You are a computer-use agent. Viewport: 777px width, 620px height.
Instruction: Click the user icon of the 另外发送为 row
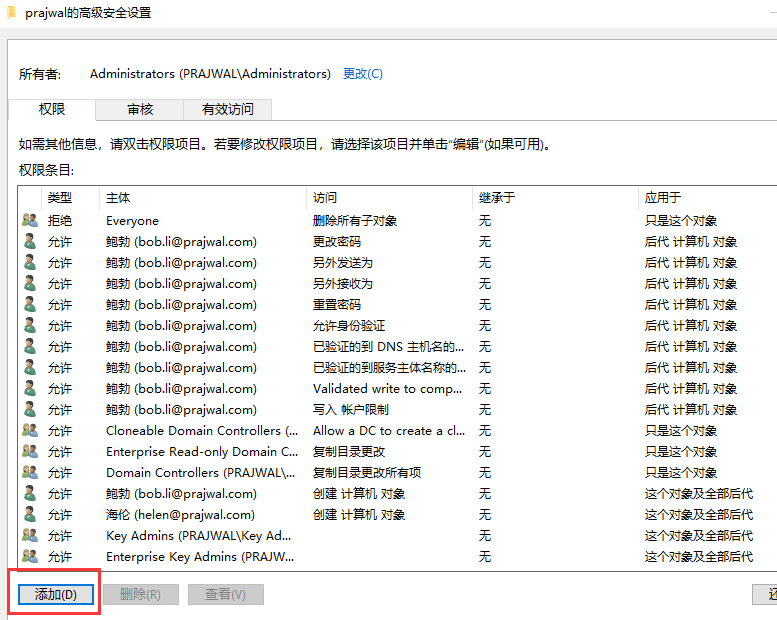point(30,262)
